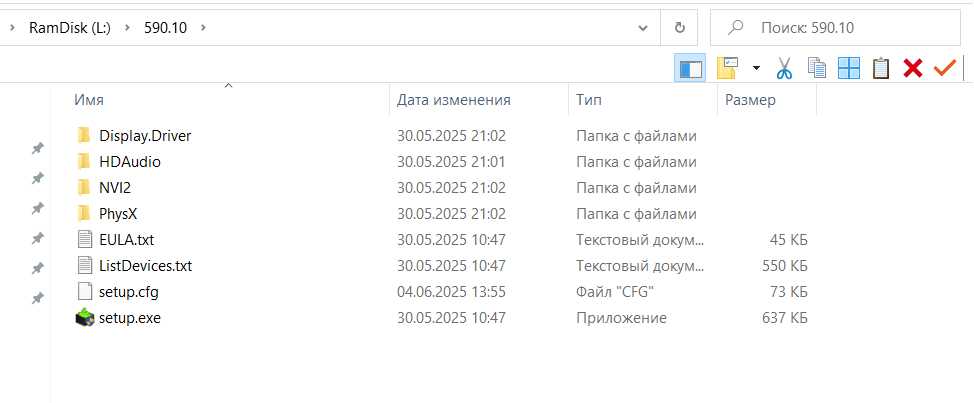974x403 pixels.
Task: Click type Приложение of setup.exe
Action: (x=621, y=318)
